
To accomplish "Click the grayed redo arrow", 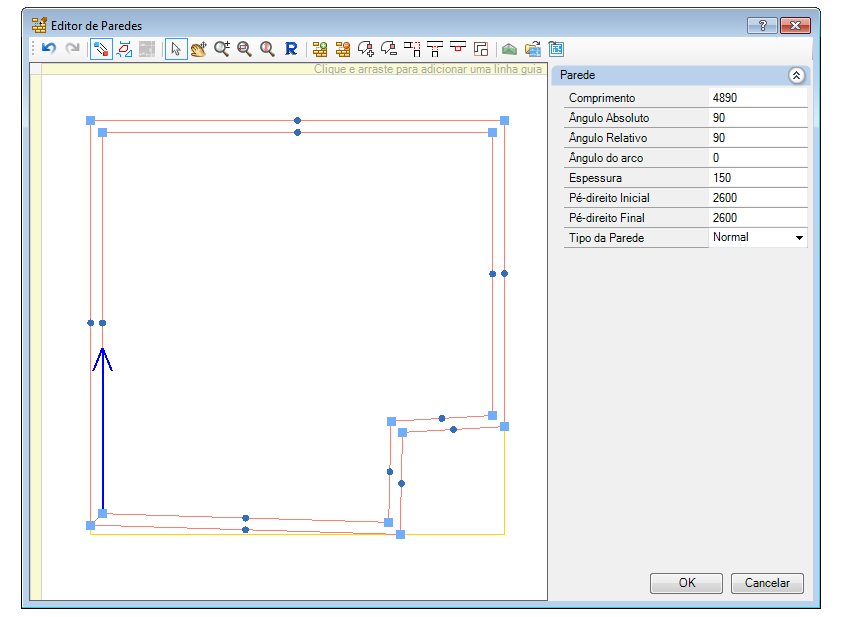I will (x=72, y=49).
